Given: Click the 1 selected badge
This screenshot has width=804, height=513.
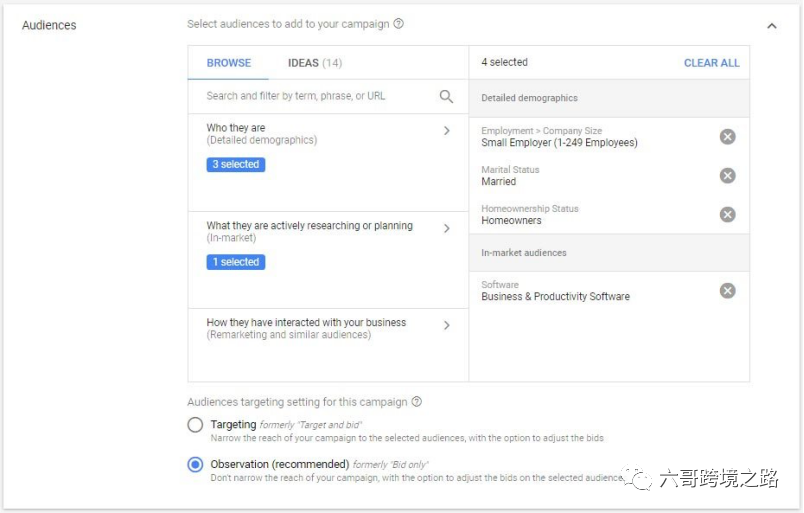Looking at the screenshot, I should tap(236, 262).
